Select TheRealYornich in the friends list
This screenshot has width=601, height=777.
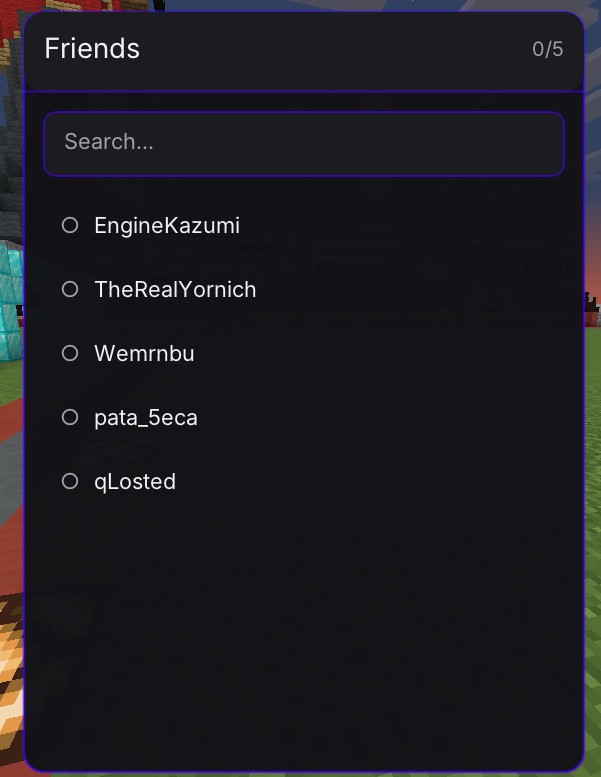point(175,290)
